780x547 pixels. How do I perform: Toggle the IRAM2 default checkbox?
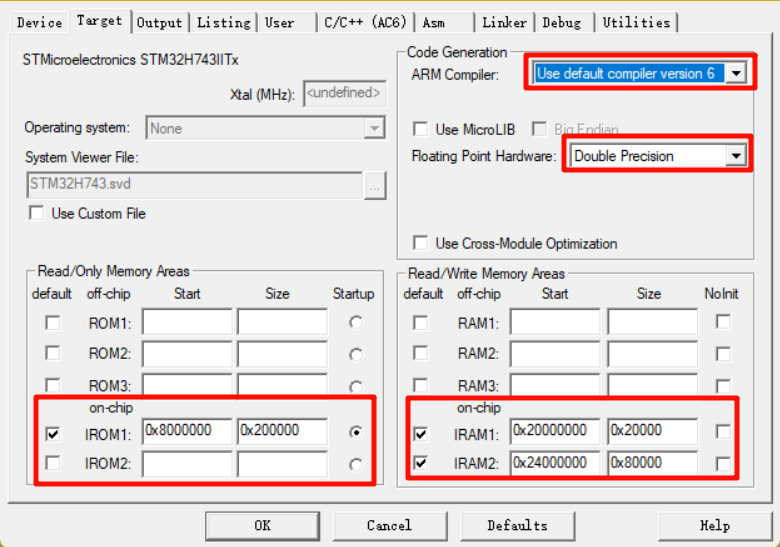click(421, 463)
